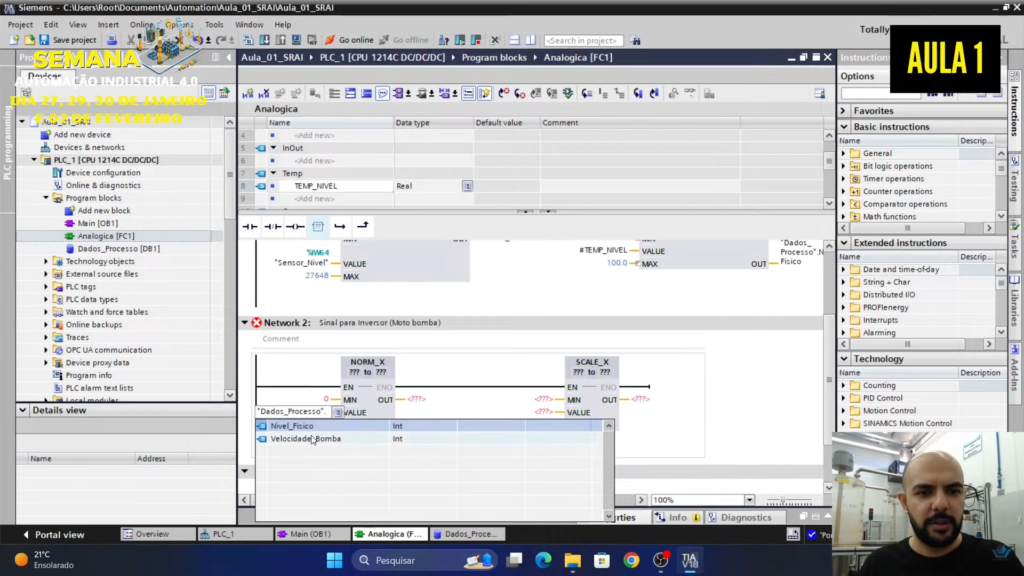Click the data type selector icon for TEMP_NIVEL

coord(467,186)
